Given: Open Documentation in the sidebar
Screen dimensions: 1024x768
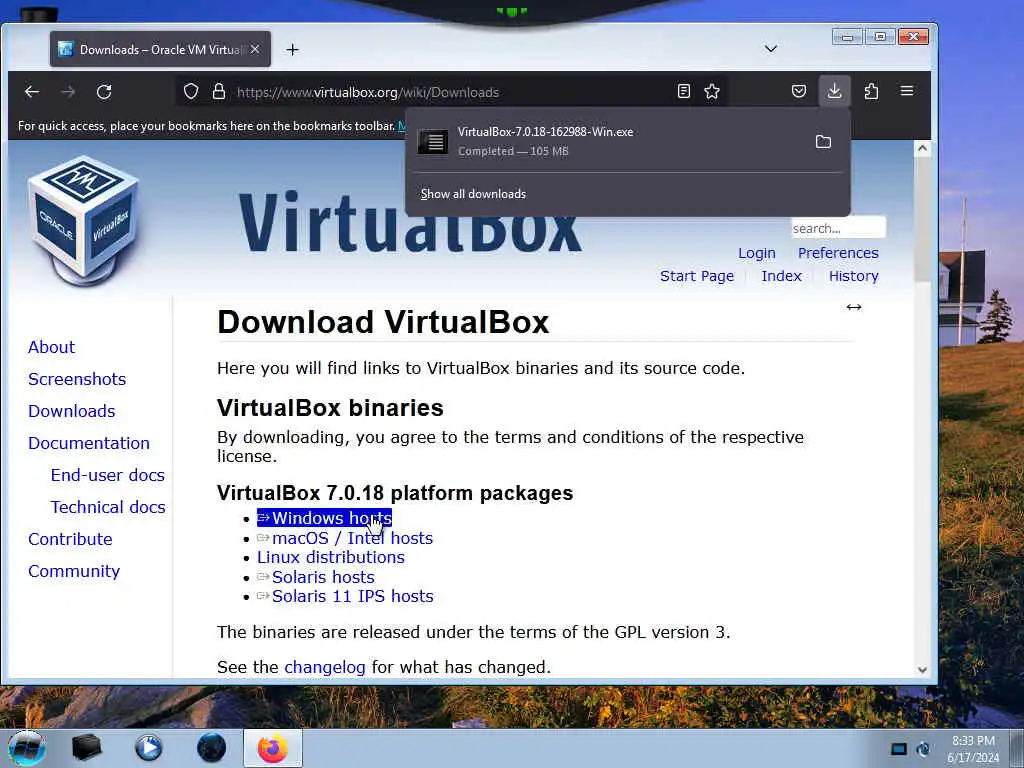Looking at the screenshot, I should [x=89, y=443].
